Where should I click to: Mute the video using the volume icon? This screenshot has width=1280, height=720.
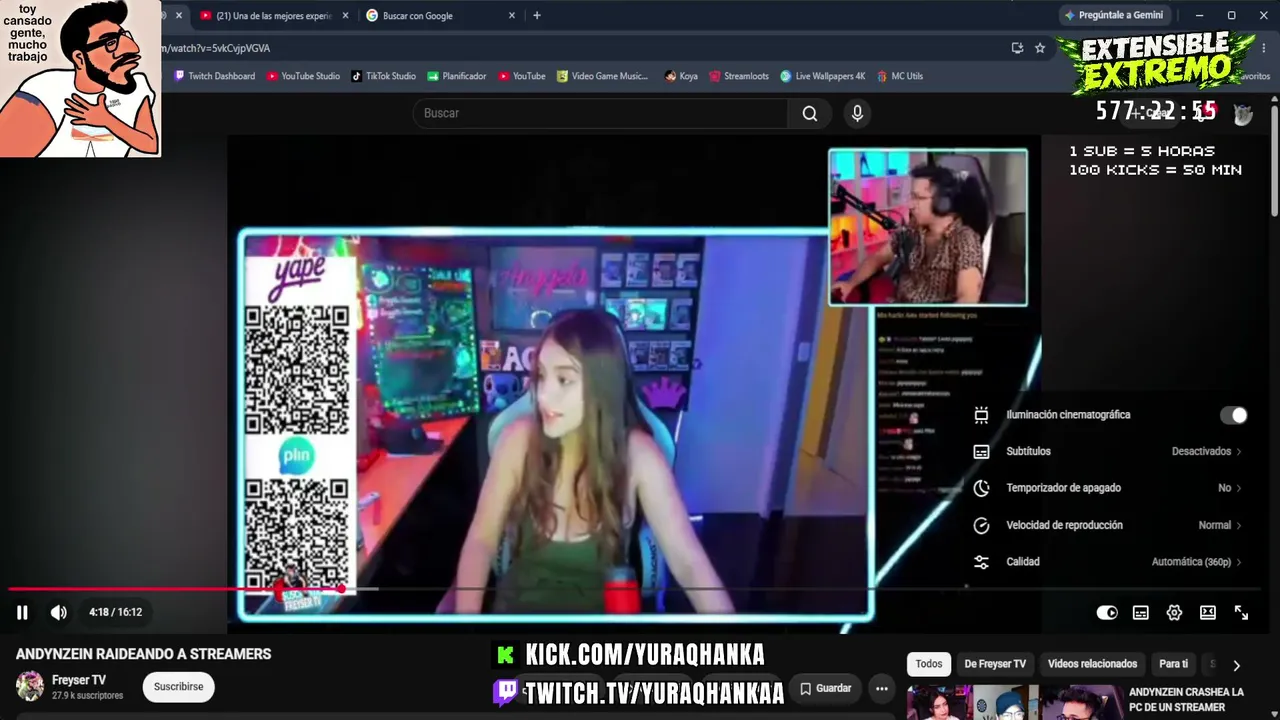(x=59, y=612)
